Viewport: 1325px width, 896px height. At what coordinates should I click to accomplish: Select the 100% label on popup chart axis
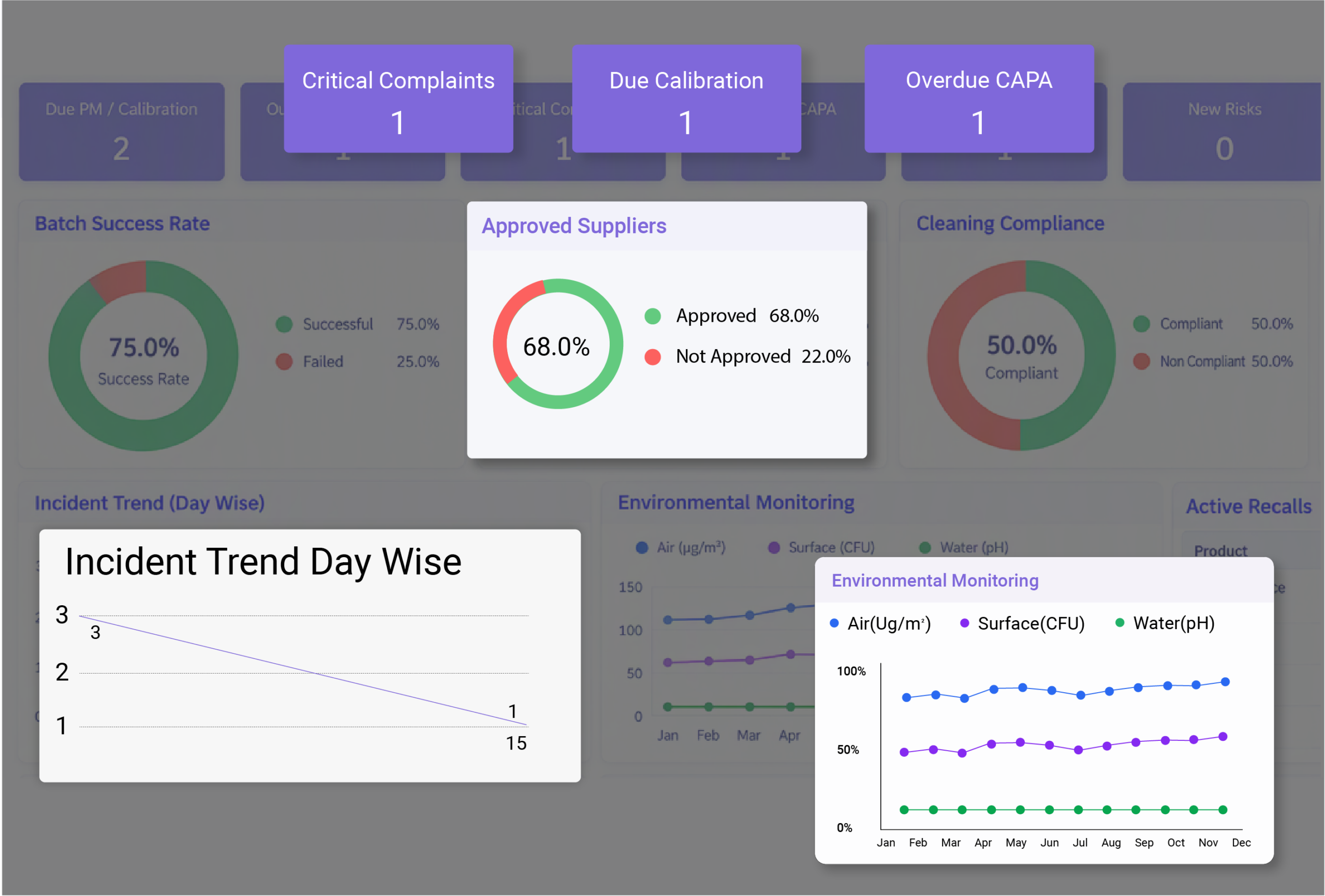851,671
